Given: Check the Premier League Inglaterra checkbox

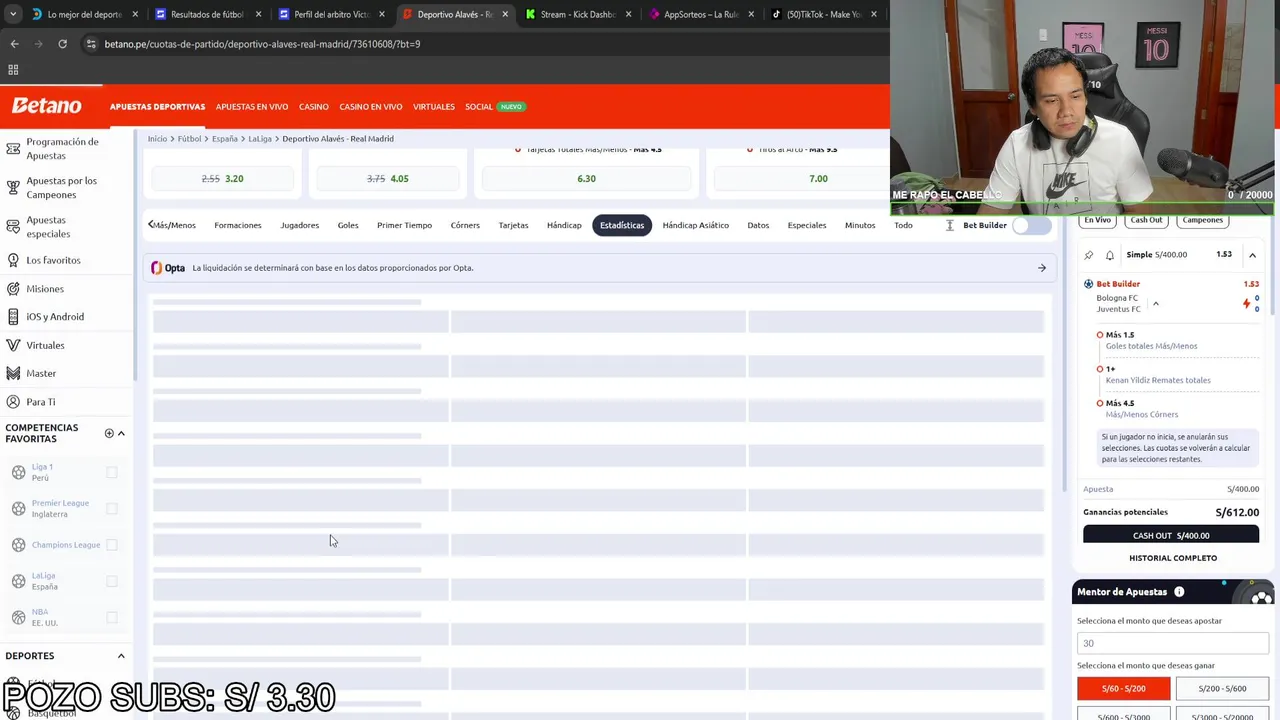Looking at the screenshot, I should point(112,508).
